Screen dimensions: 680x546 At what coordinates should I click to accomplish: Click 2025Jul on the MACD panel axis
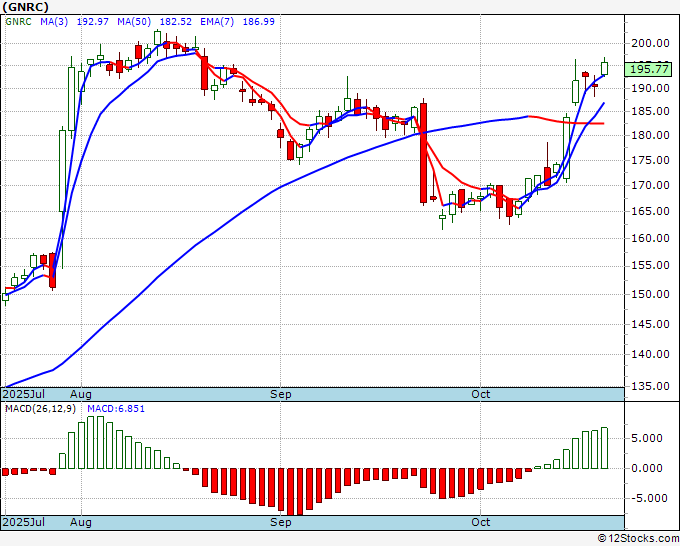pos(23,522)
